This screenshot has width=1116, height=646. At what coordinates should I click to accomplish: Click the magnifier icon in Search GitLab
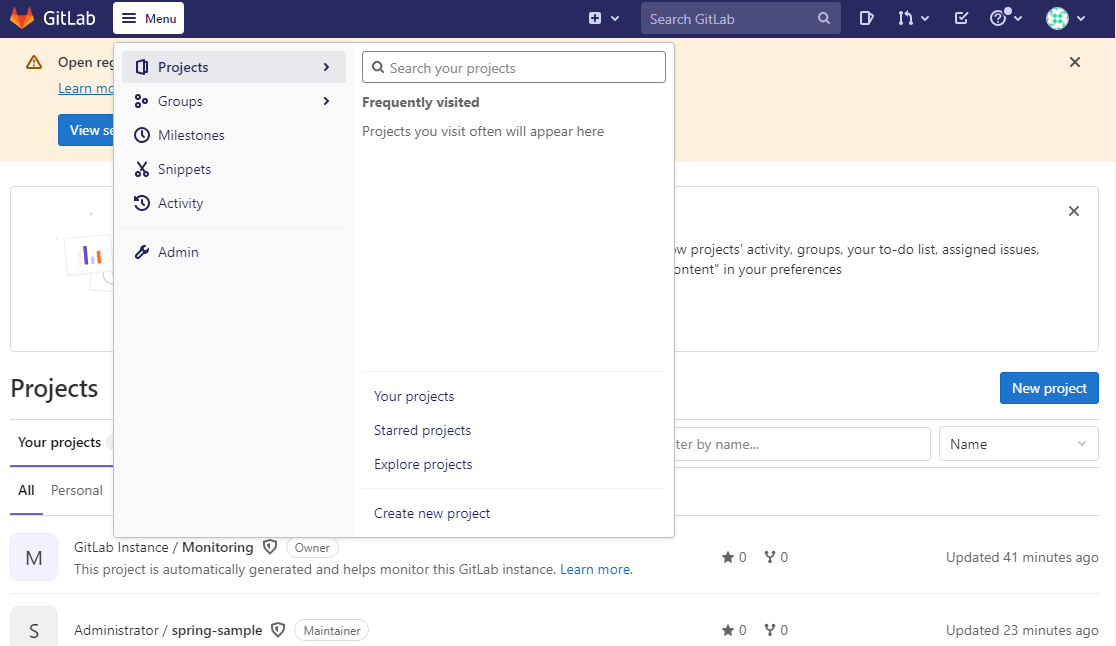tap(823, 18)
